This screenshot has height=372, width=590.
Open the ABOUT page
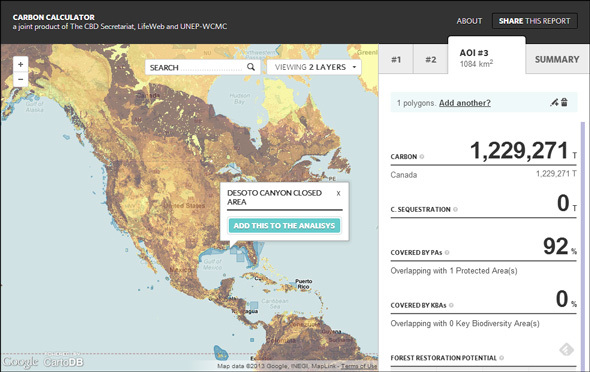[x=469, y=21]
